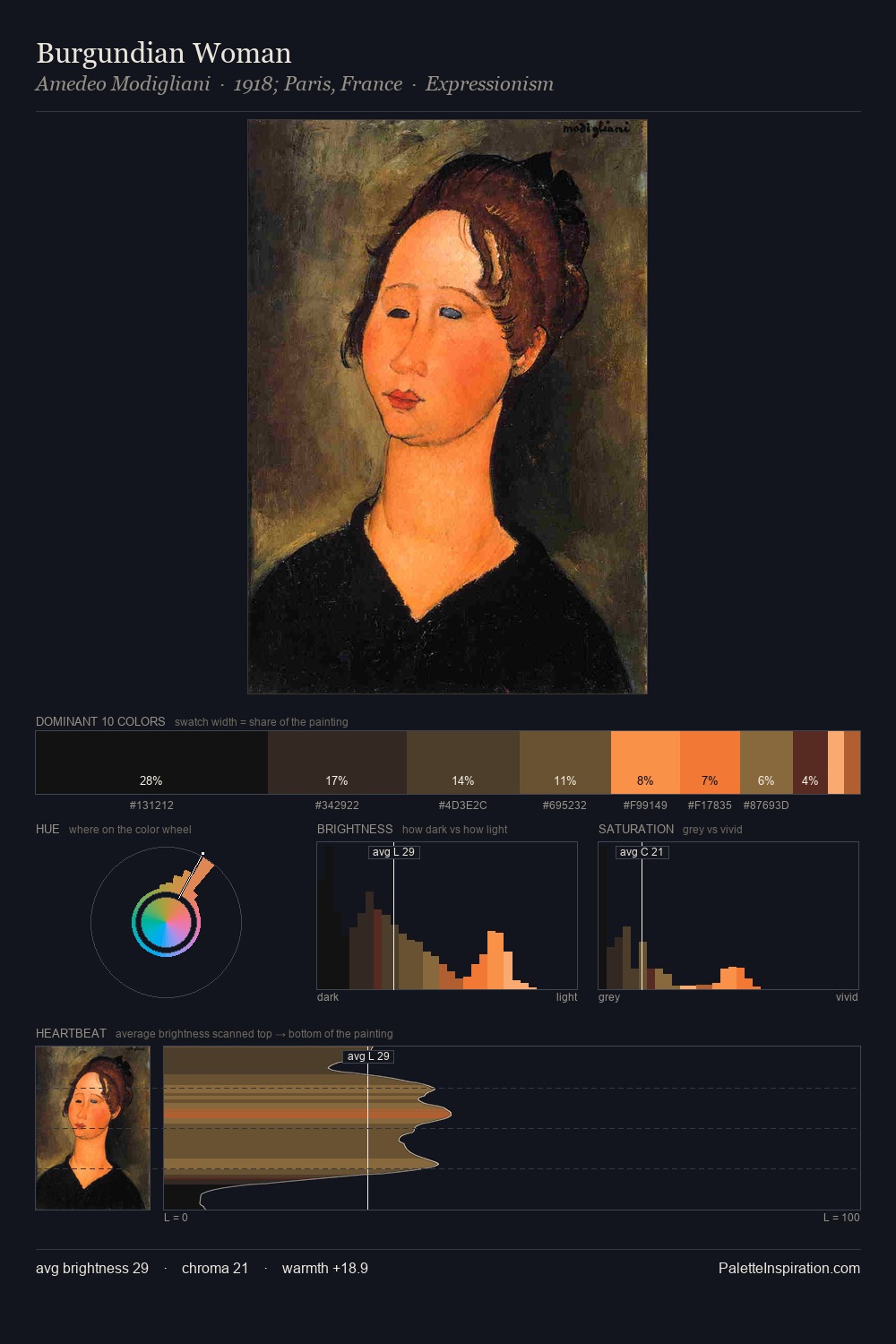Click the avg L 29 label in heartbeat chart

tap(368, 1056)
